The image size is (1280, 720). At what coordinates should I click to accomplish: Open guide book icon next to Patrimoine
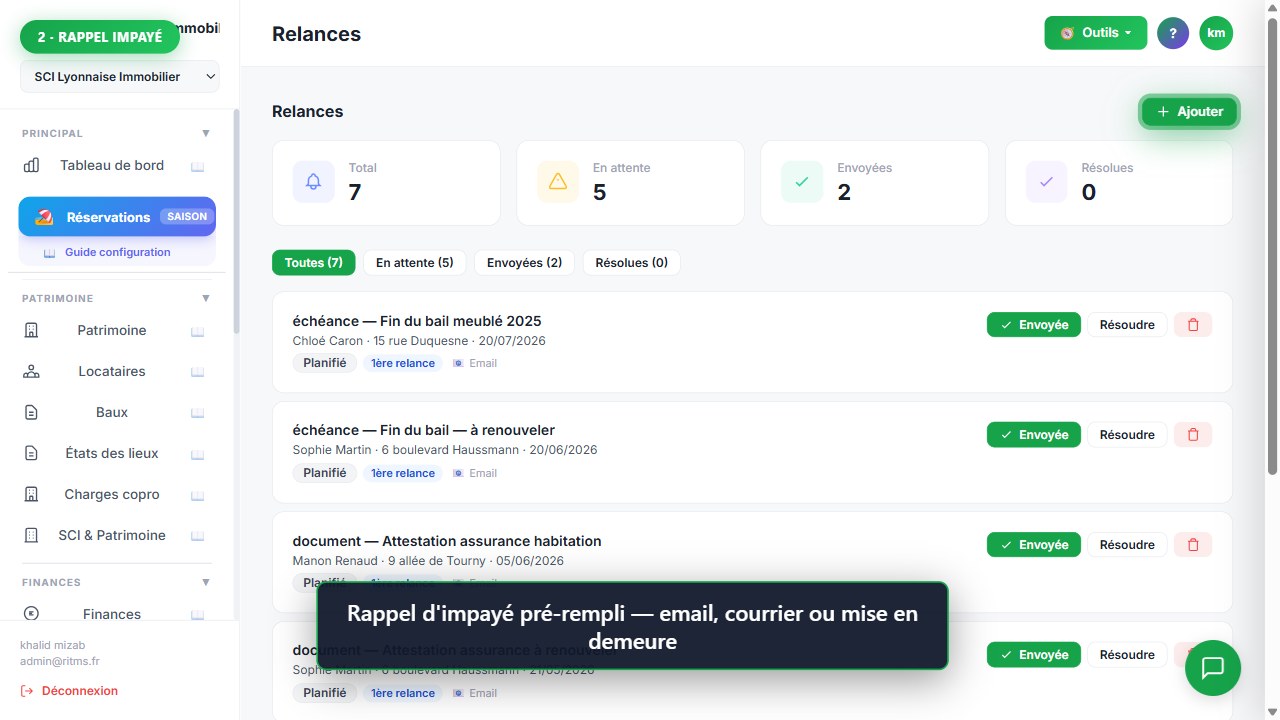coord(198,331)
